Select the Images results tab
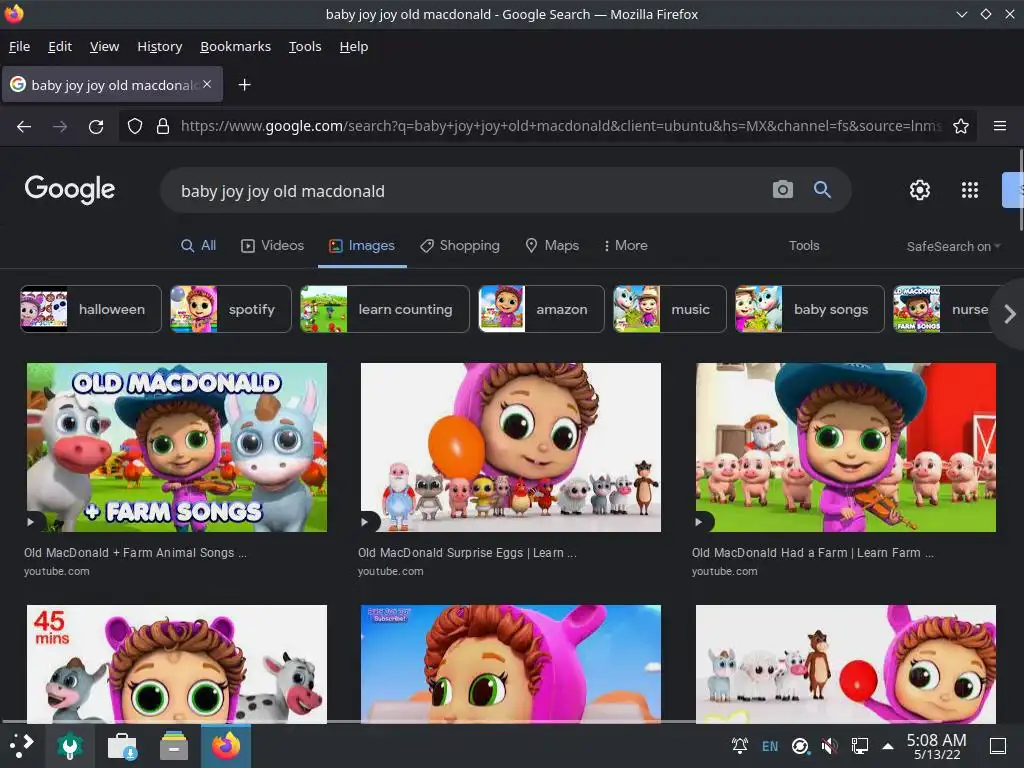Image resolution: width=1024 pixels, height=768 pixels. click(x=362, y=246)
